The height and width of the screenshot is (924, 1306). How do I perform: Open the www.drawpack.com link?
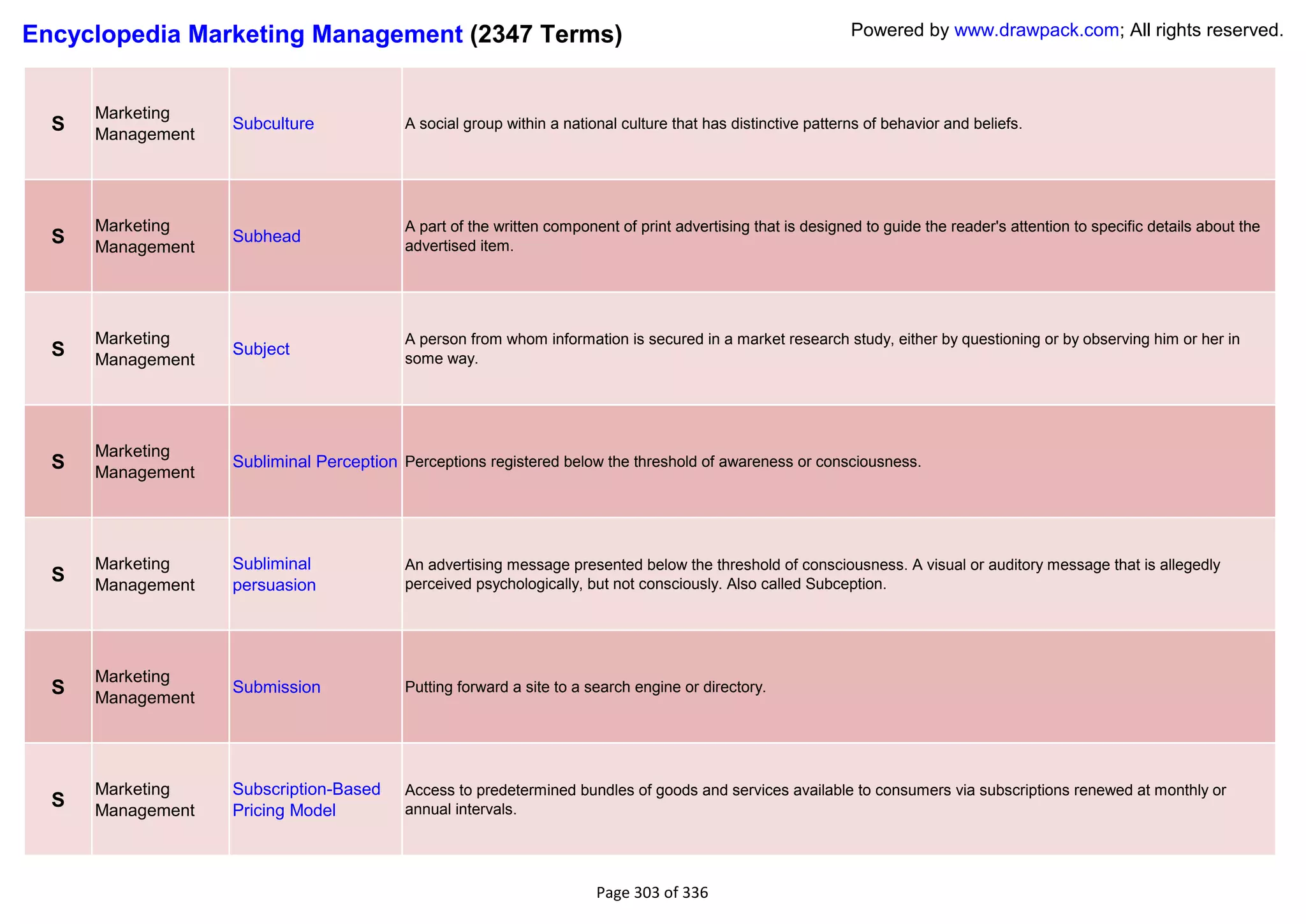pyautogui.click(x=1036, y=30)
